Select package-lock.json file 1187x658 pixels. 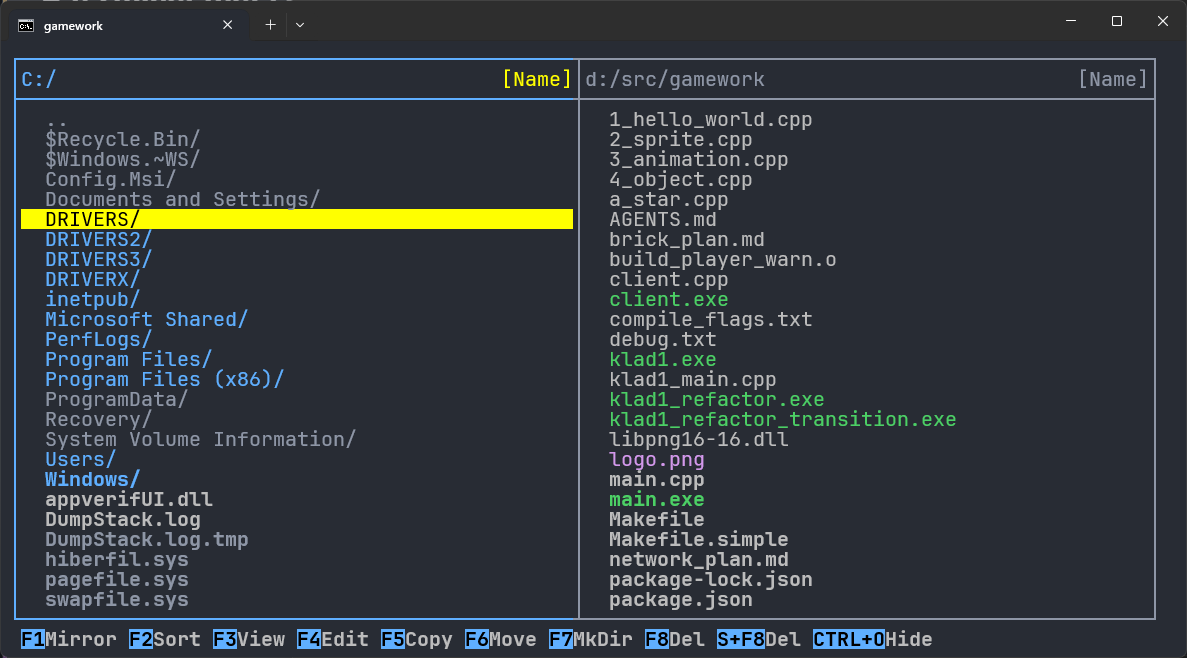point(711,579)
